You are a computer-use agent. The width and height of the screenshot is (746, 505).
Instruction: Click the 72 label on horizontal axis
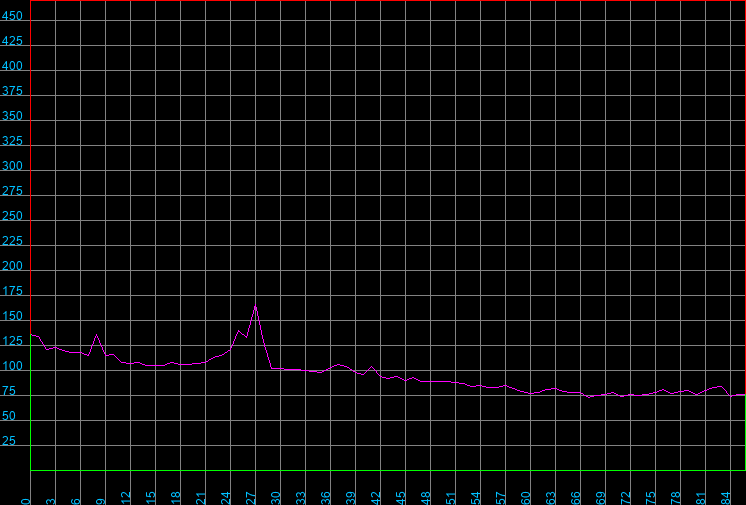pyautogui.click(x=625, y=498)
